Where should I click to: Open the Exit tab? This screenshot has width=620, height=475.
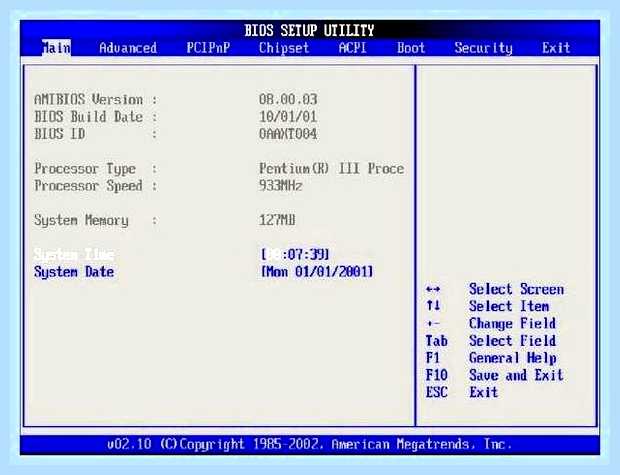556,48
